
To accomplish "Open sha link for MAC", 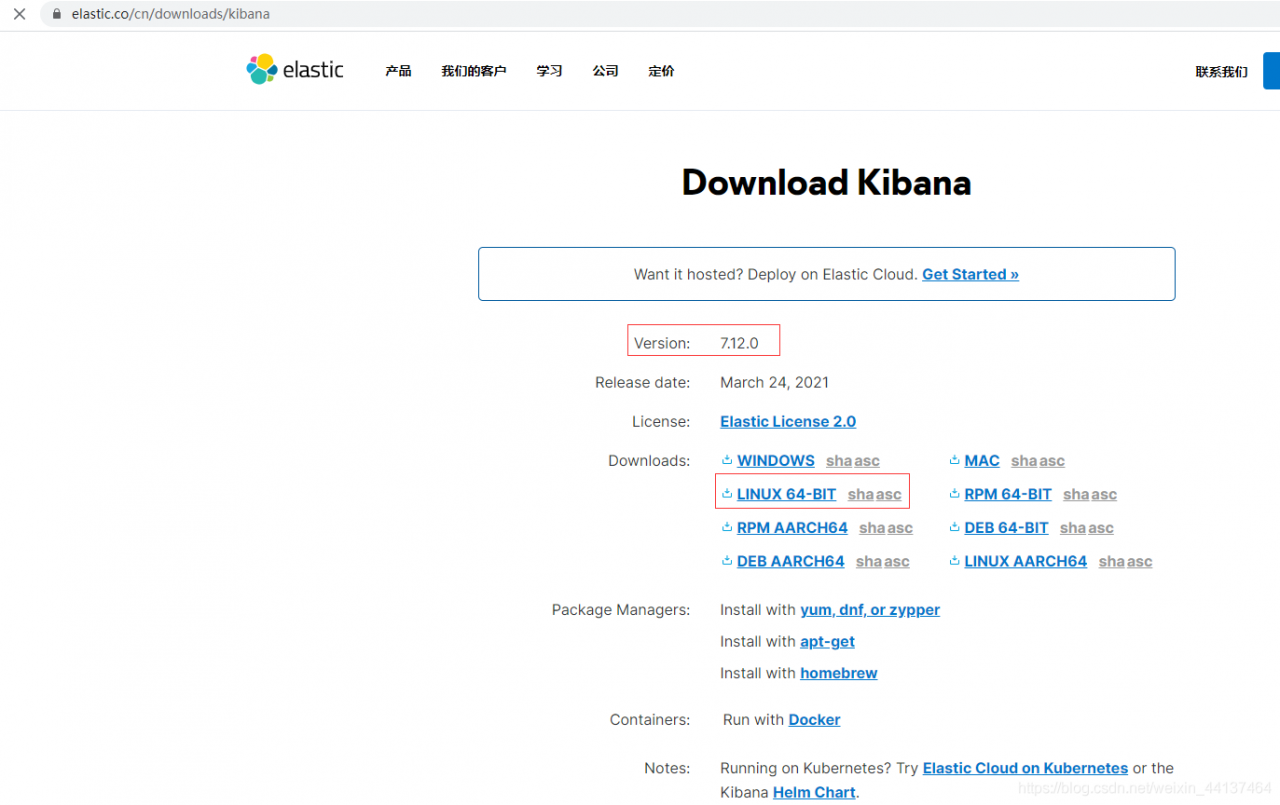I will pyautogui.click(x=1024, y=461).
